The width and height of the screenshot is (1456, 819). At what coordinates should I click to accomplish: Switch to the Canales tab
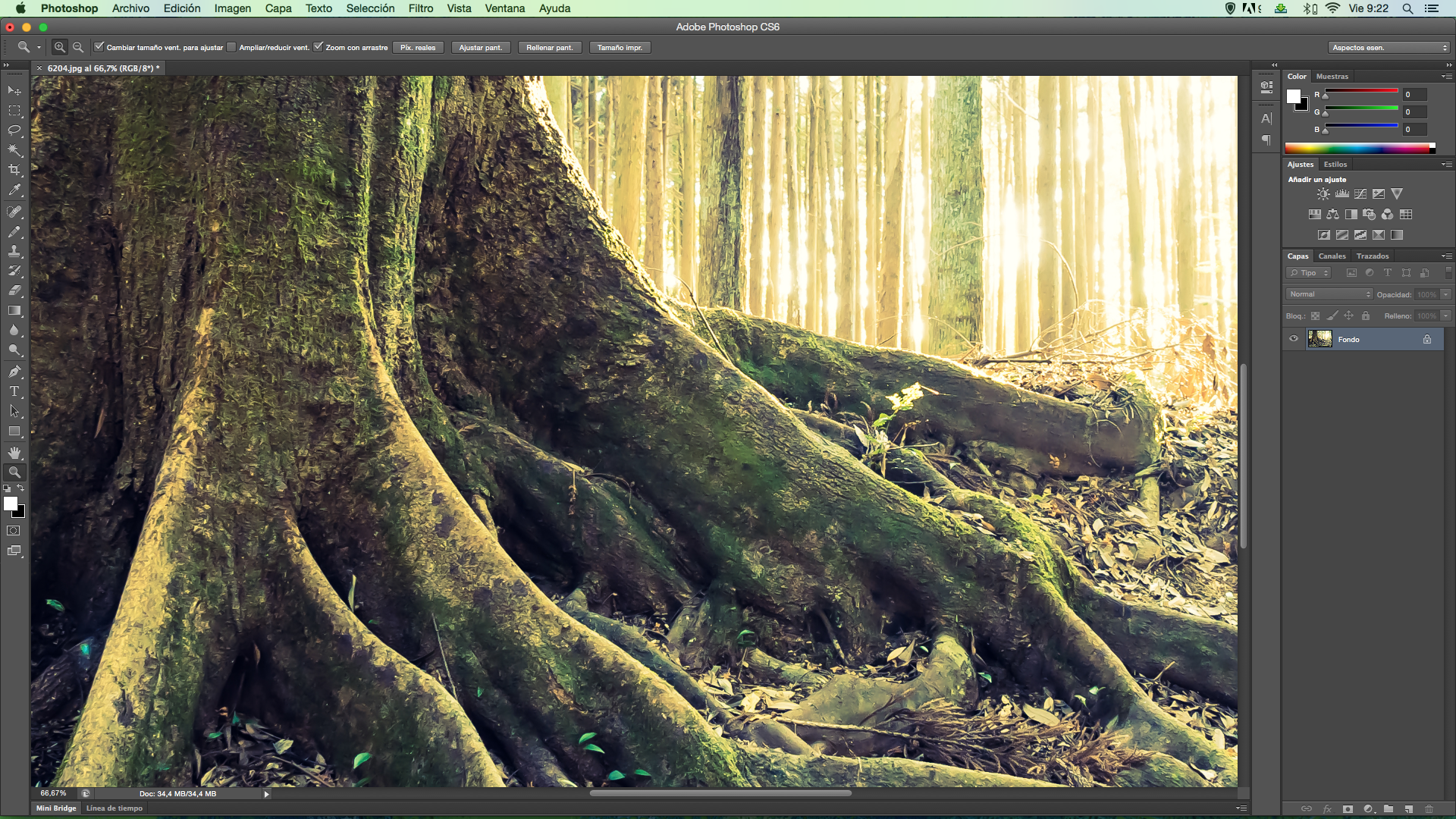[x=1332, y=256]
